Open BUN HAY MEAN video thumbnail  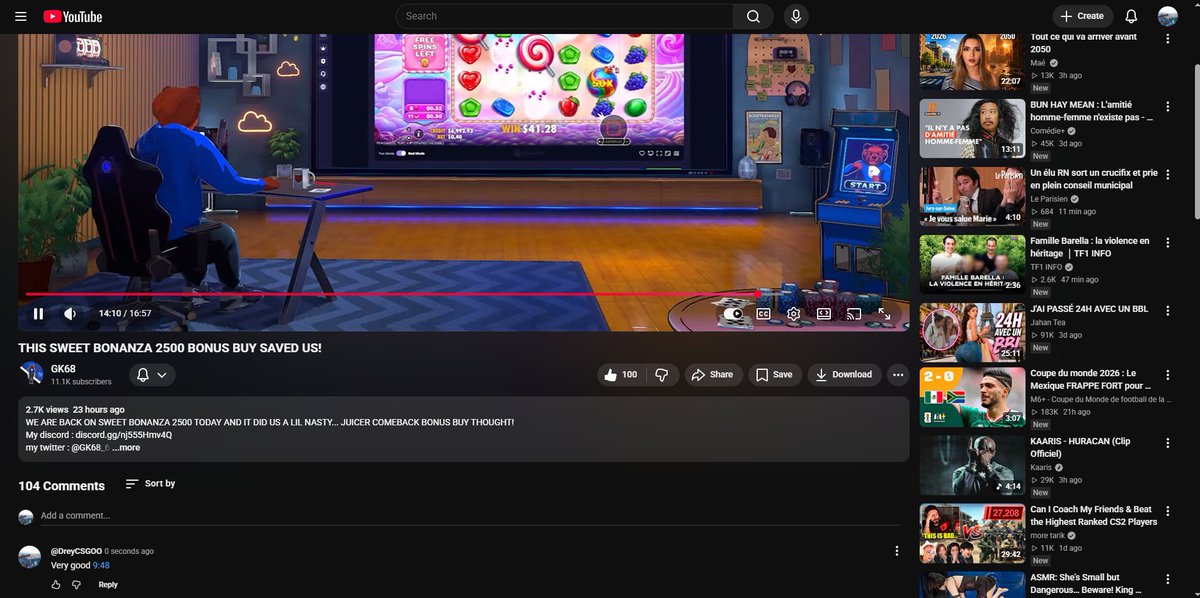tap(971, 128)
